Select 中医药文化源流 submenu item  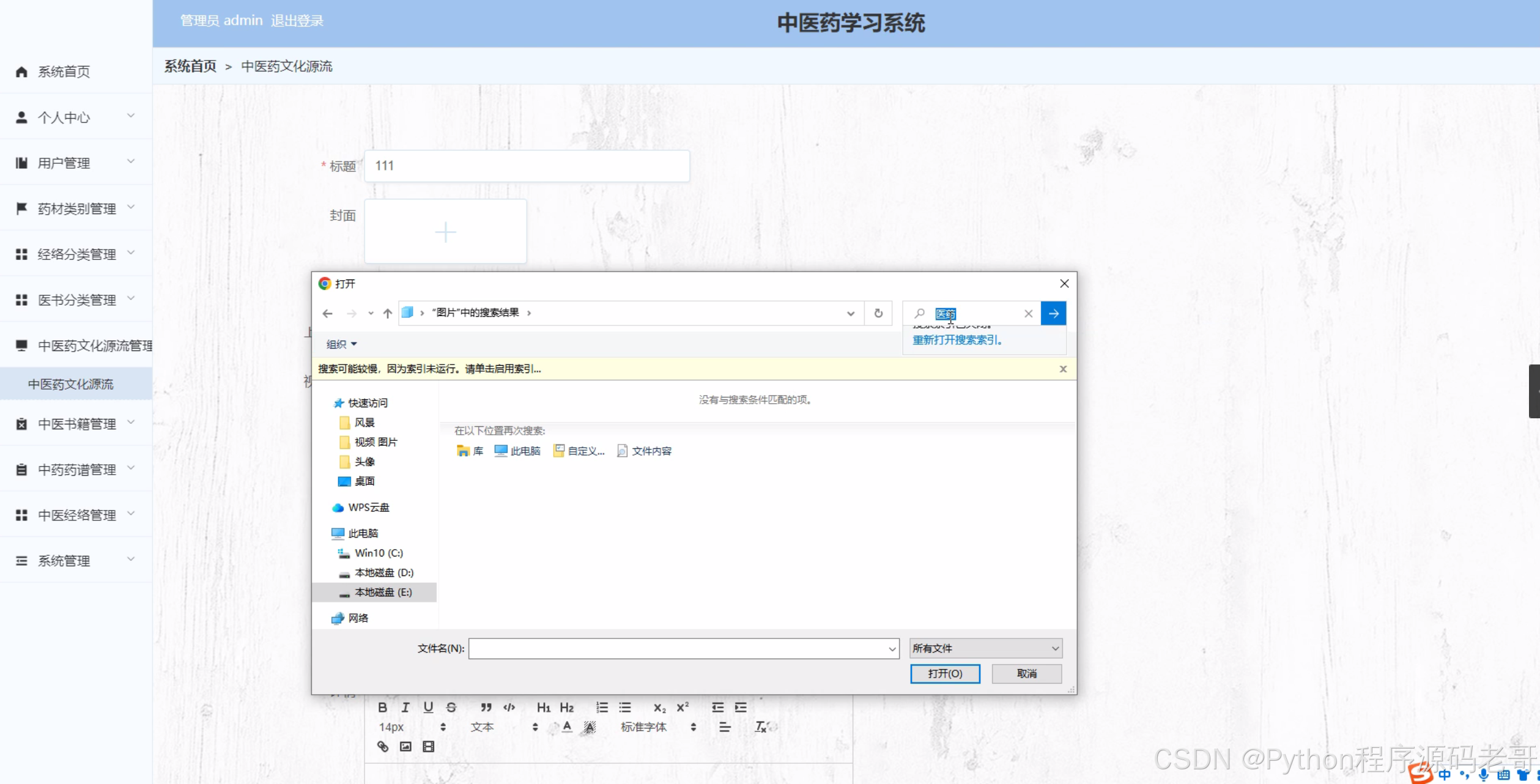coord(71,384)
